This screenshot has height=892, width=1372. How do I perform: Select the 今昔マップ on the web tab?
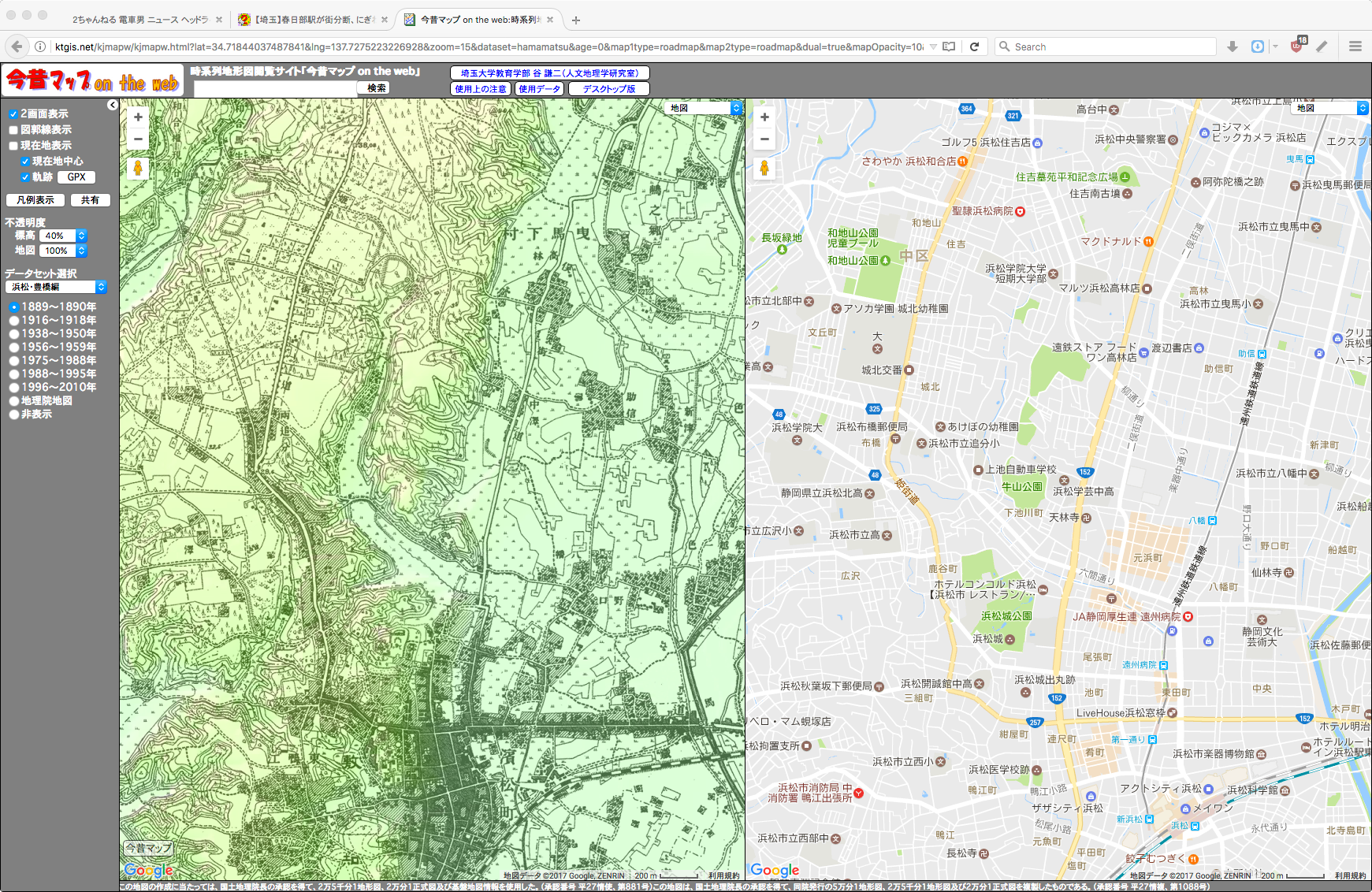pyautogui.click(x=479, y=20)
